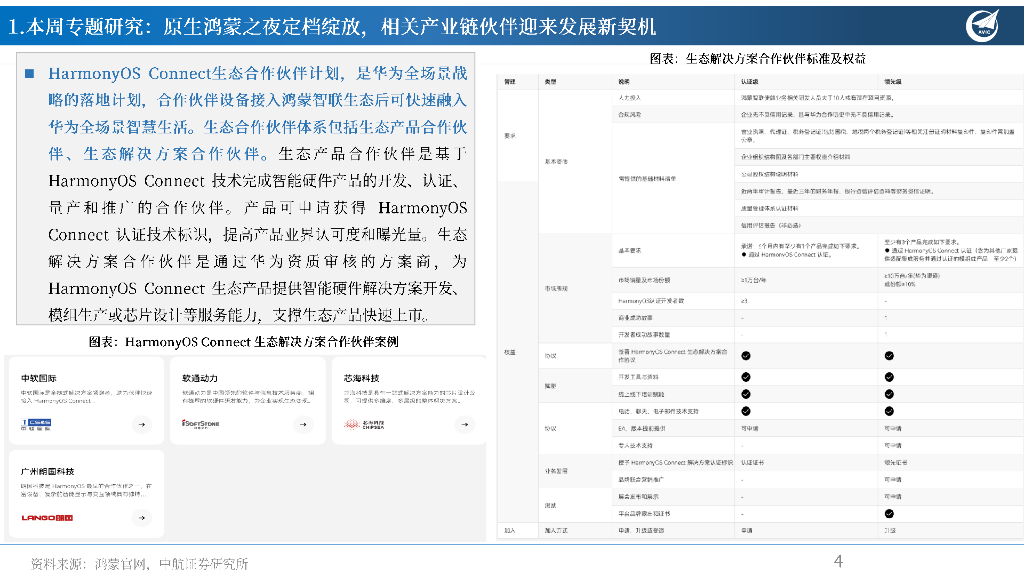Open the 广州朗国科技 card title
1024x576 pixels.
(x=48, y=472)
